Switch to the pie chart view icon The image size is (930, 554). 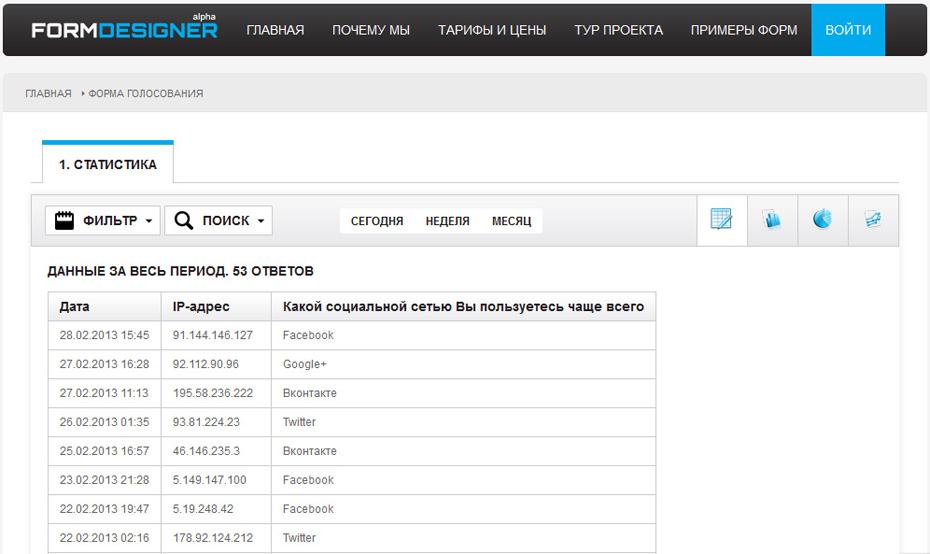click(x=822, y=220)
